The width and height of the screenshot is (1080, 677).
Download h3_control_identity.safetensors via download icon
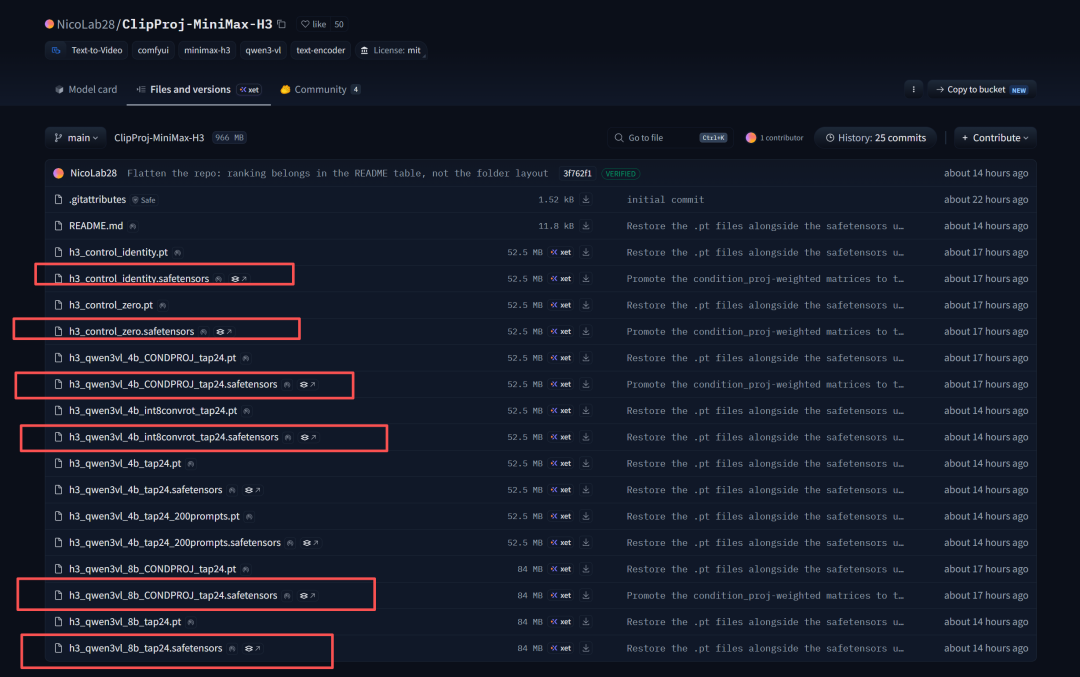pyautogui.click(x=586, y=279)
